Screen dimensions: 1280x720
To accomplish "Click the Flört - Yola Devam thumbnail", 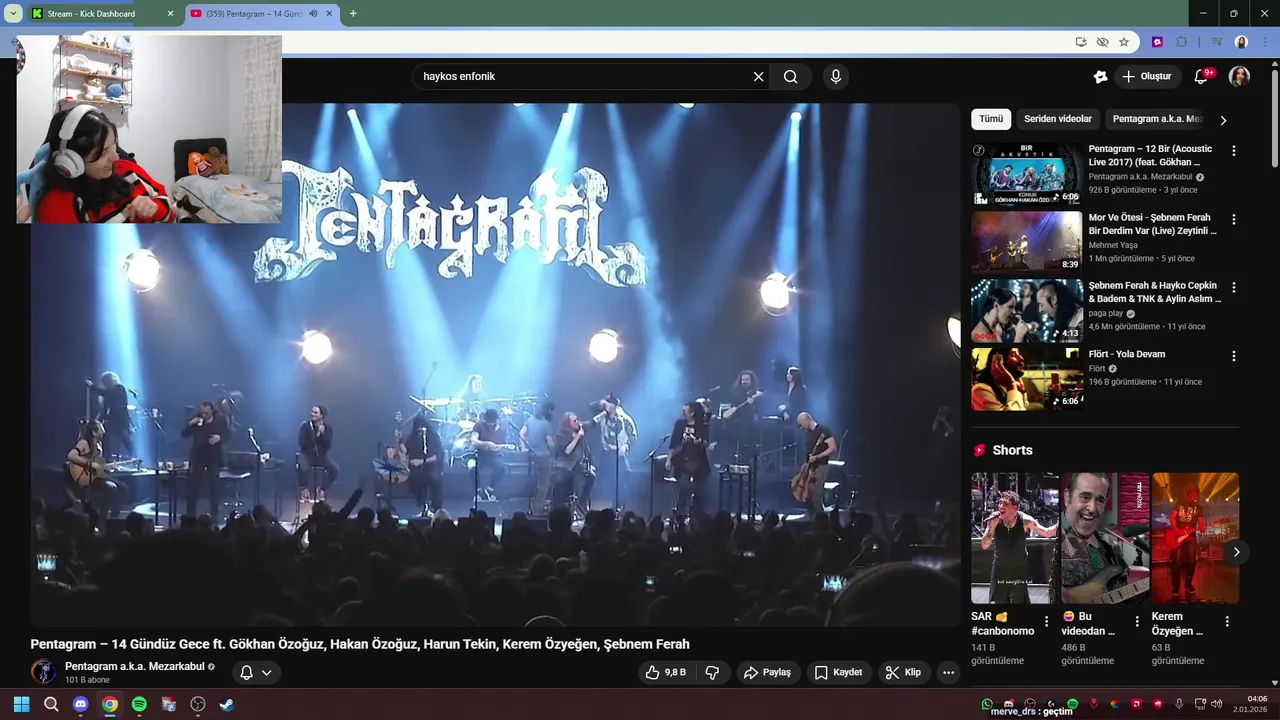I will [1027, 378].
